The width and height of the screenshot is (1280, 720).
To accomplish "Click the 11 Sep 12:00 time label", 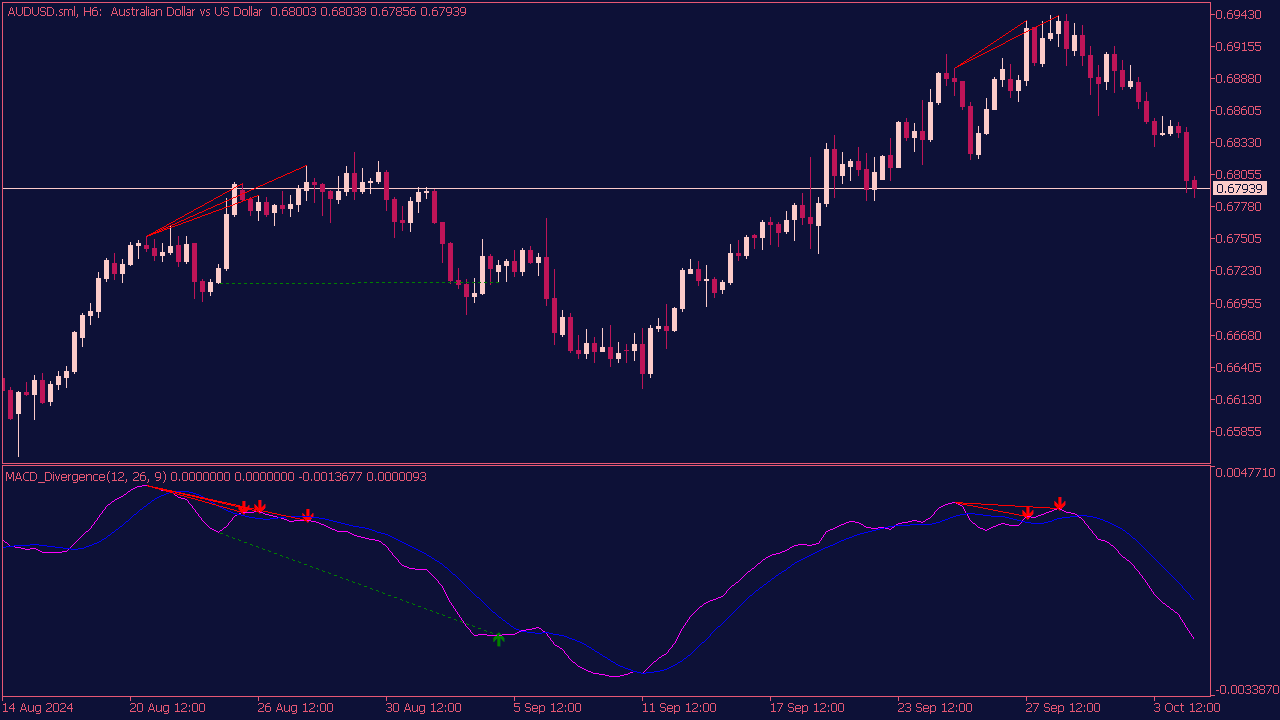I will (x=680, y=707).
